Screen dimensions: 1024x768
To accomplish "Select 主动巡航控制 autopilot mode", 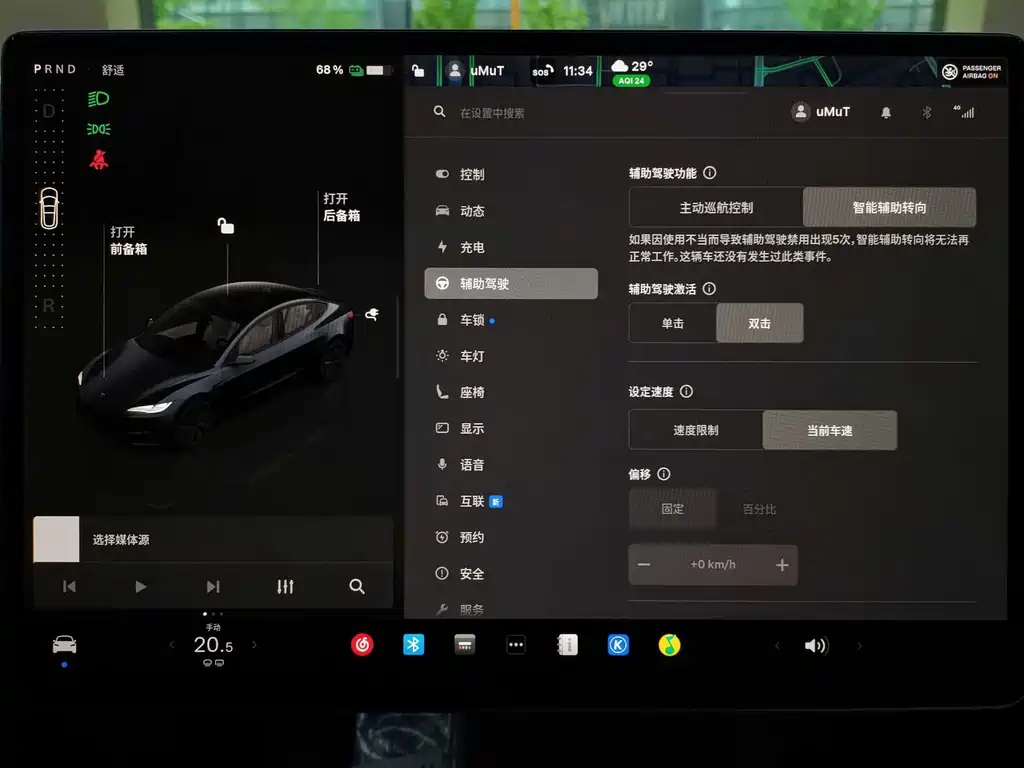I will click(x=716, y=208).
